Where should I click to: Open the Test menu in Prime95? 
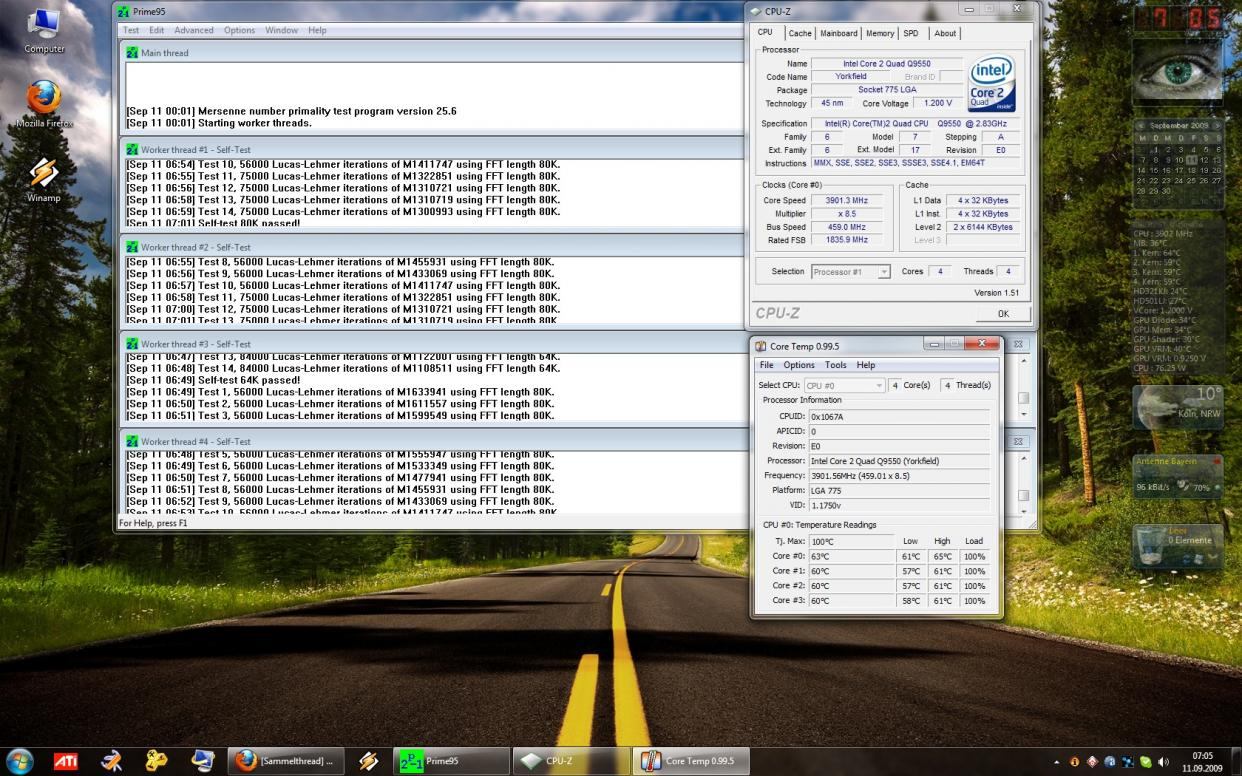coord(131,30)
